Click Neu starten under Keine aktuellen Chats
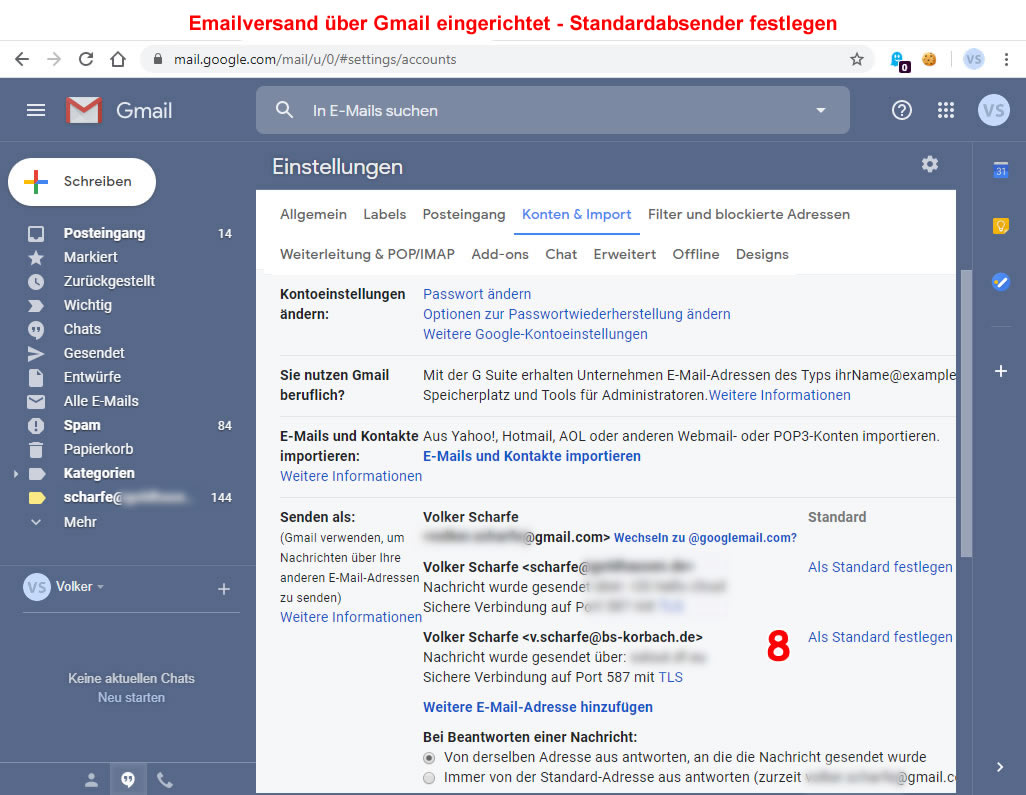 coord(132,698)
